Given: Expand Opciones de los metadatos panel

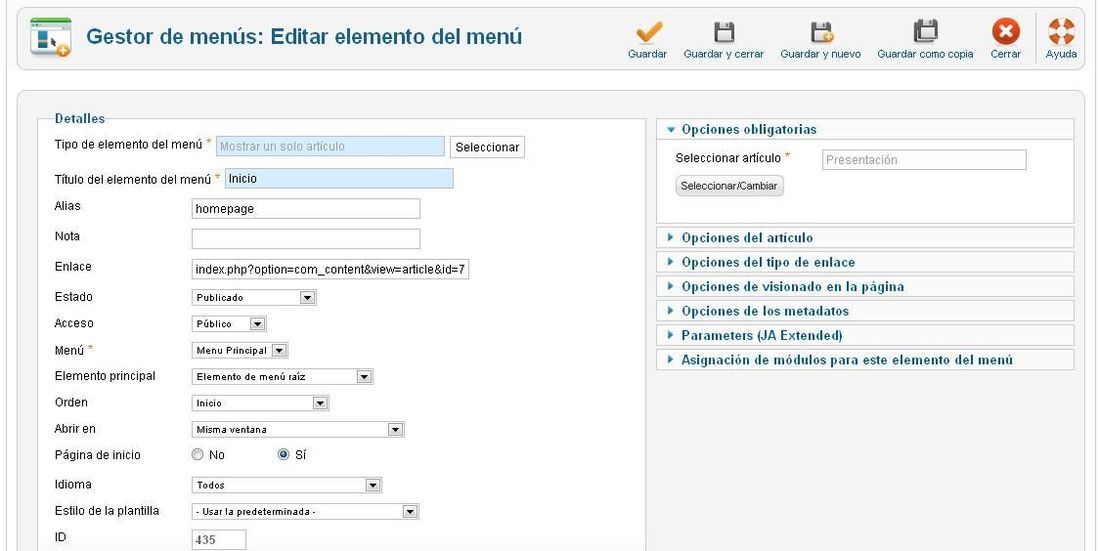Looking at the screenshot, I should click(865, 311).
